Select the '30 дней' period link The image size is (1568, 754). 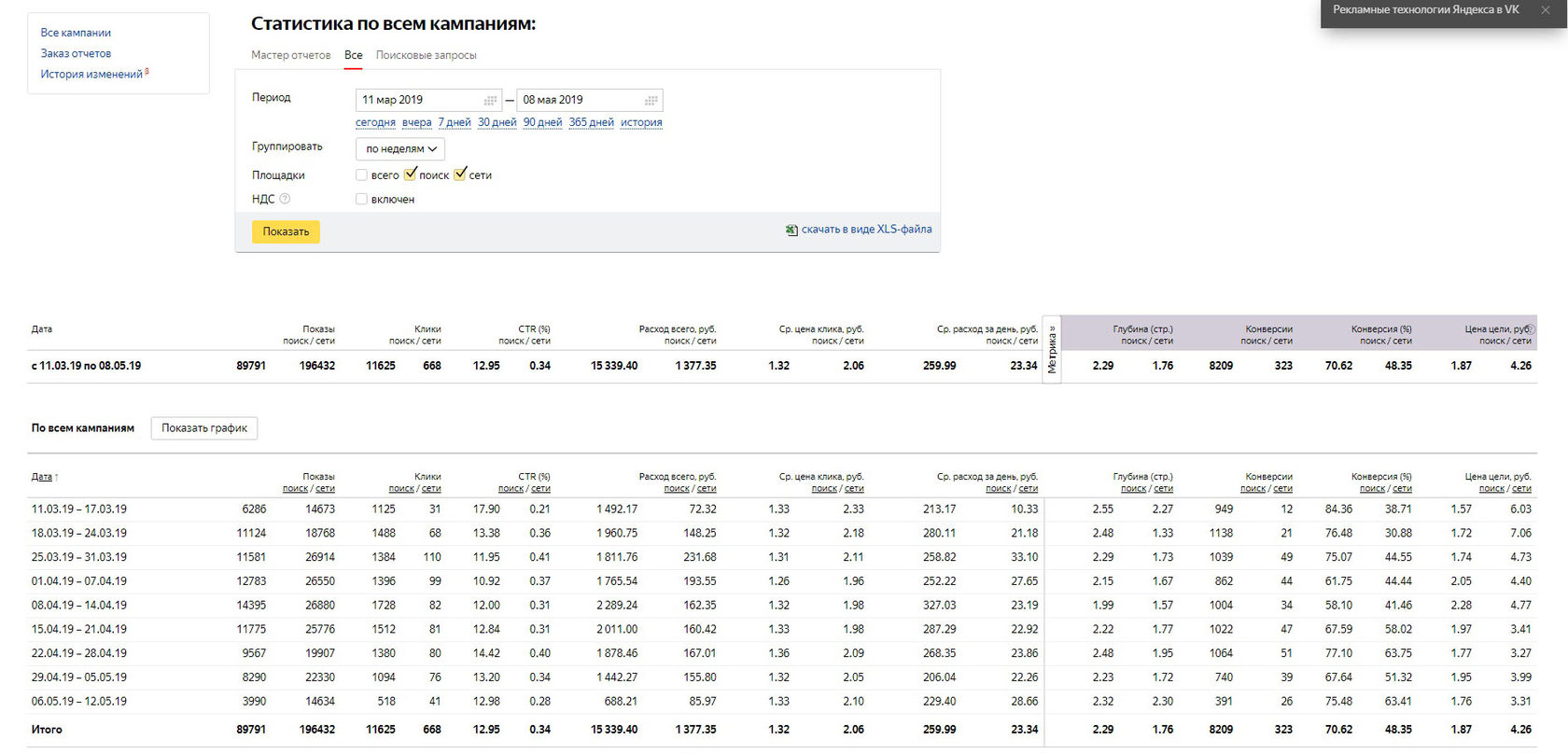click(497, 122)
